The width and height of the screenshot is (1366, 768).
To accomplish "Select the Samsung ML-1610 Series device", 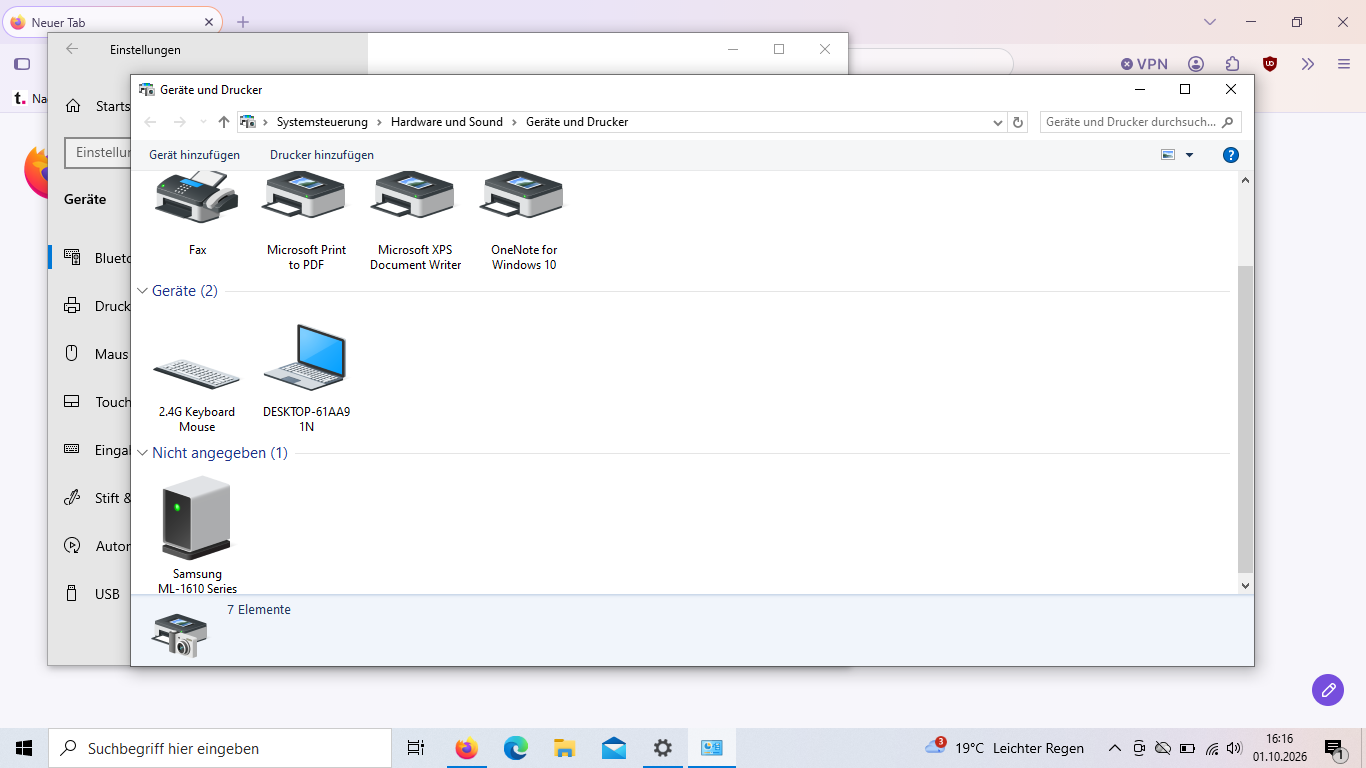I will [x=197, y=536].
